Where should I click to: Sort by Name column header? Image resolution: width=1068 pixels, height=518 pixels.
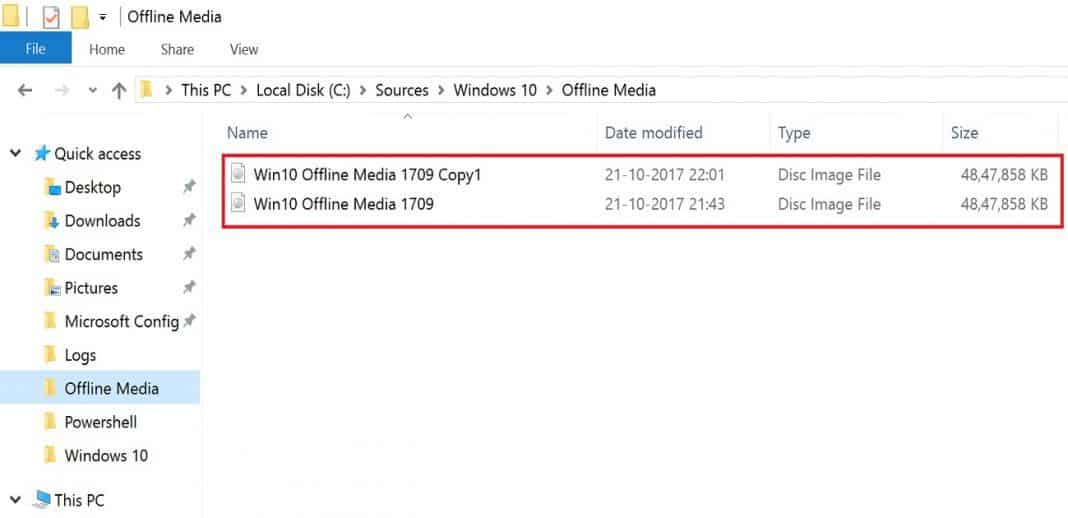click(x=247, y=133)
